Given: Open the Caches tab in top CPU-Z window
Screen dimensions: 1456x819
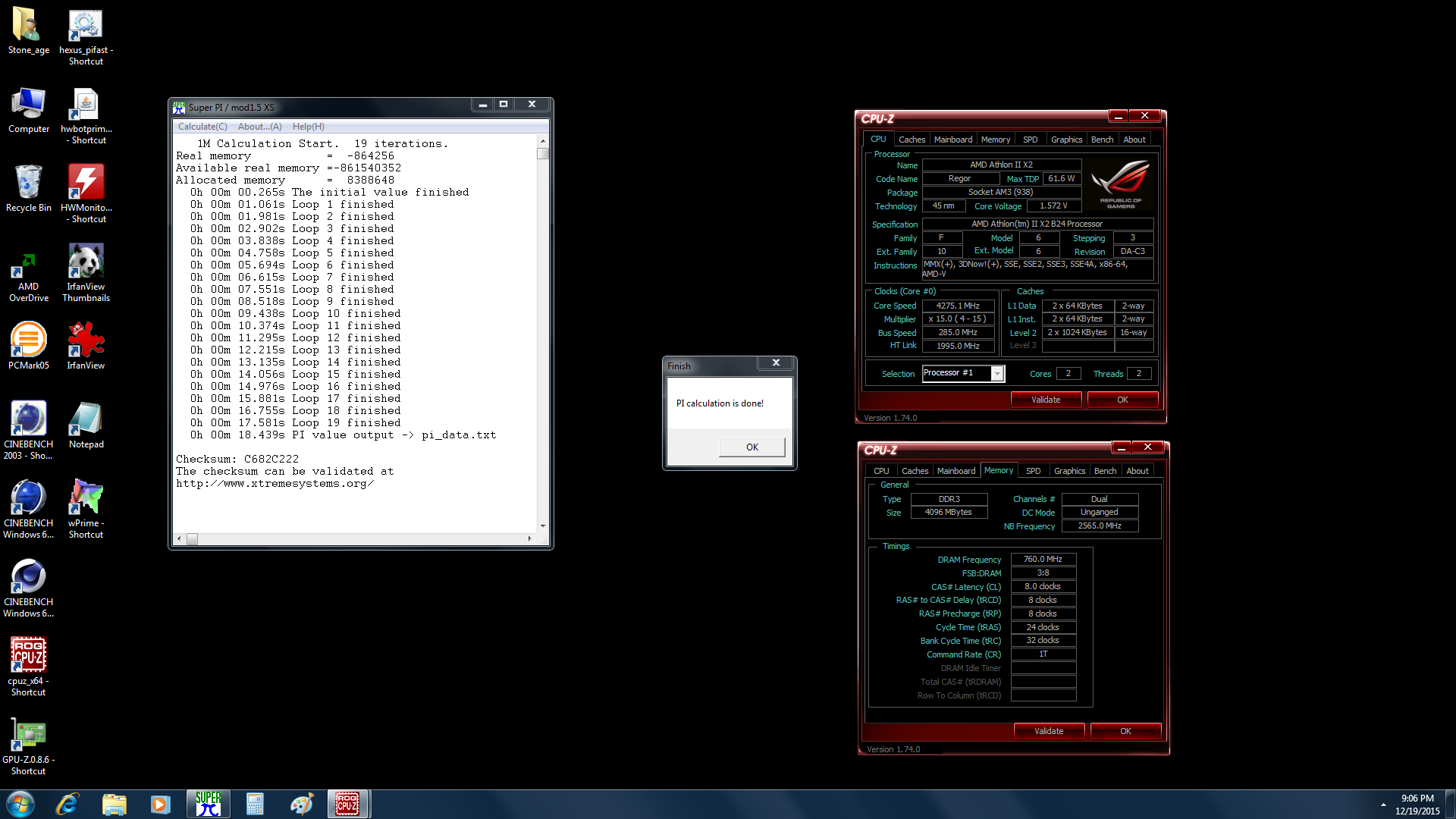Looking at the screenshot, I should (x=912, y=140).
